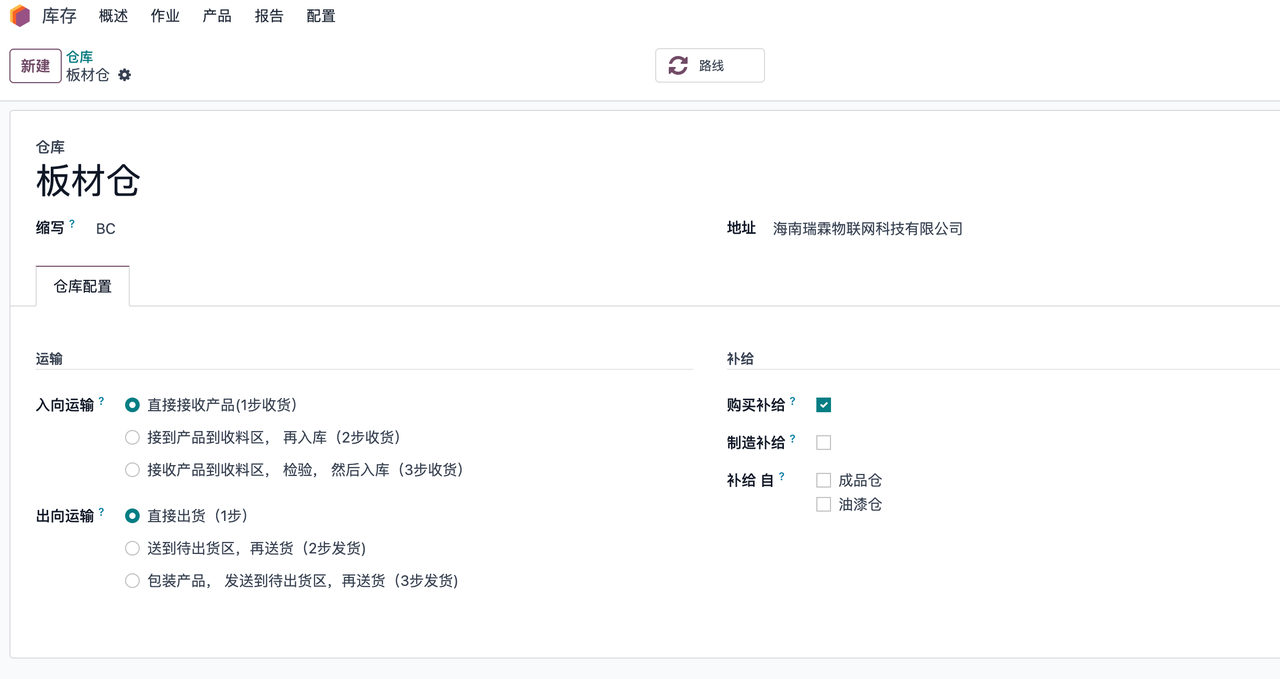The image size is (1280, 679).
Task: Select 3步发货 outbound radio option
Action: 132,580
